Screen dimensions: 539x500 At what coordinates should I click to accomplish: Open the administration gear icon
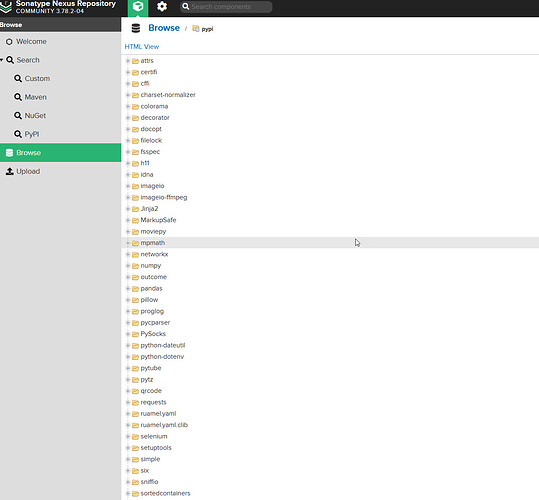tap(162, 7)
